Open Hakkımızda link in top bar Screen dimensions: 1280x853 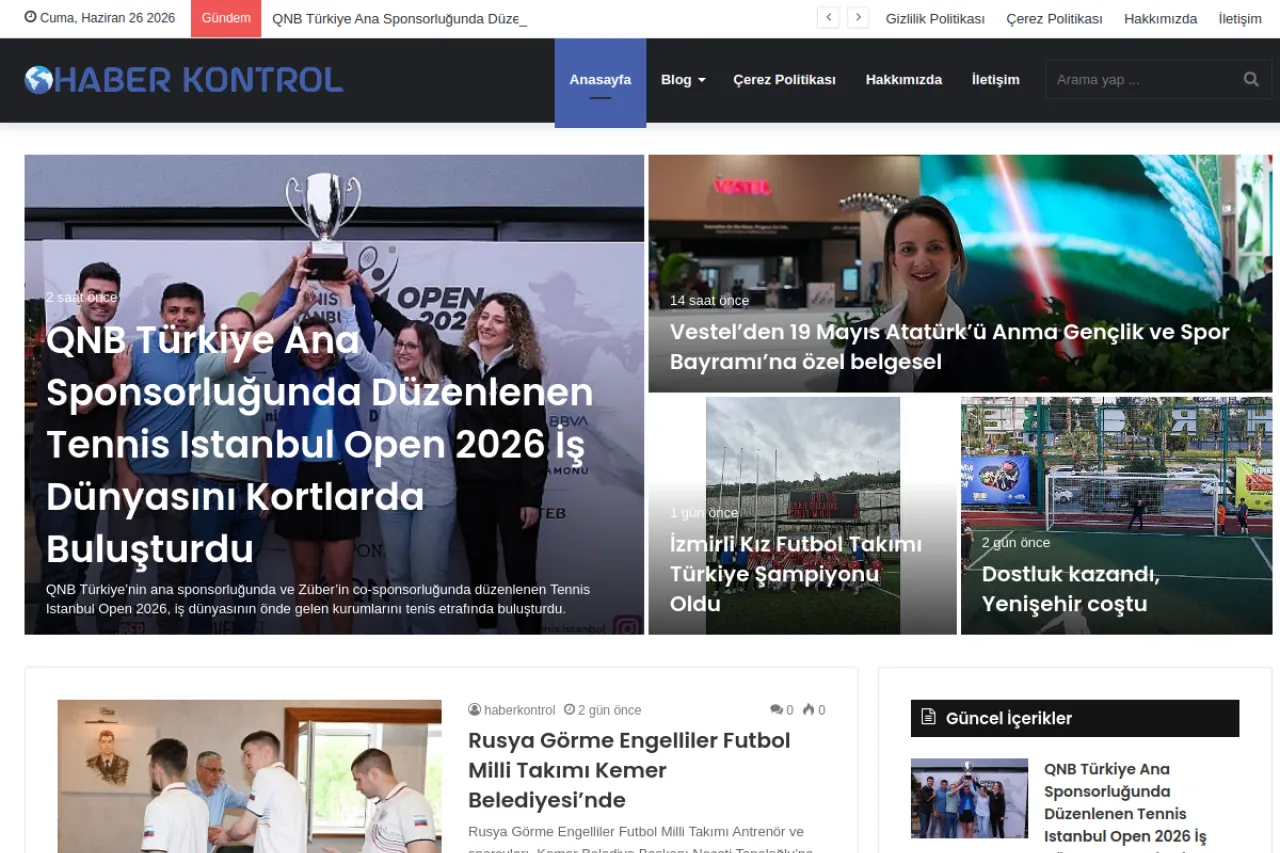click(1160, 19)
